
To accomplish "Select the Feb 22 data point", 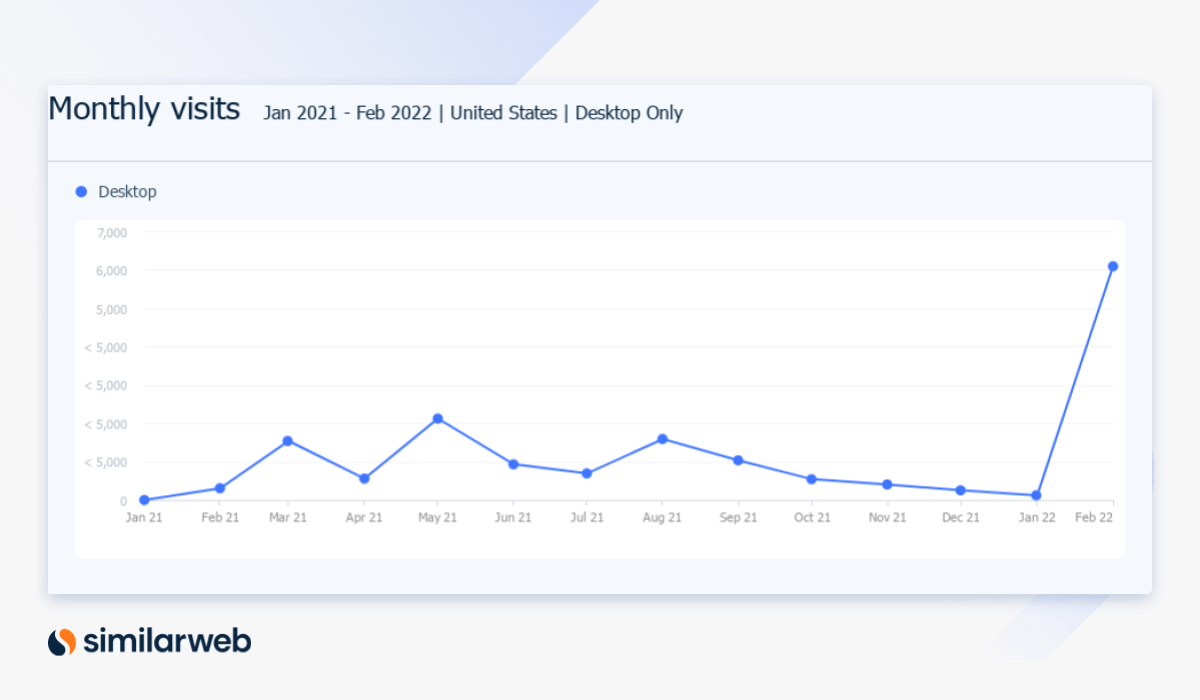I will (1112, 266).
